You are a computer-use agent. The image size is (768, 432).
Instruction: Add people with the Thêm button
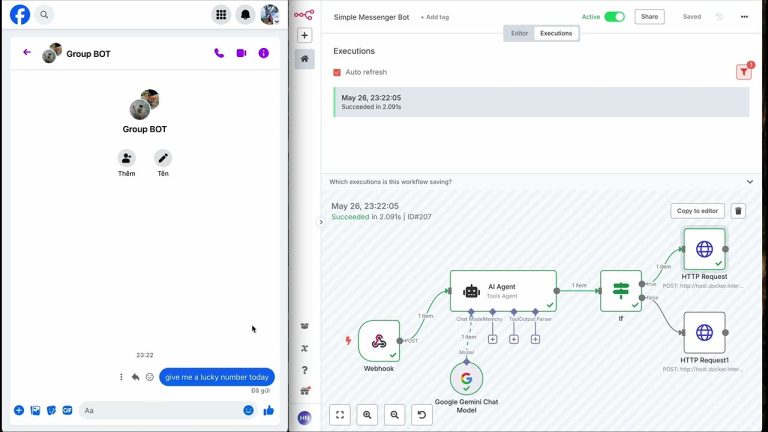pyautogui.click(x=126, y=158)
